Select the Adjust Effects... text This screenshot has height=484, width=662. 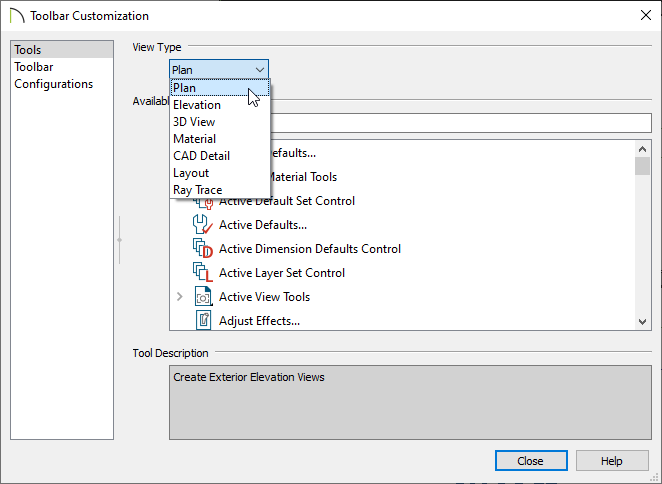[x=259, y=321]
